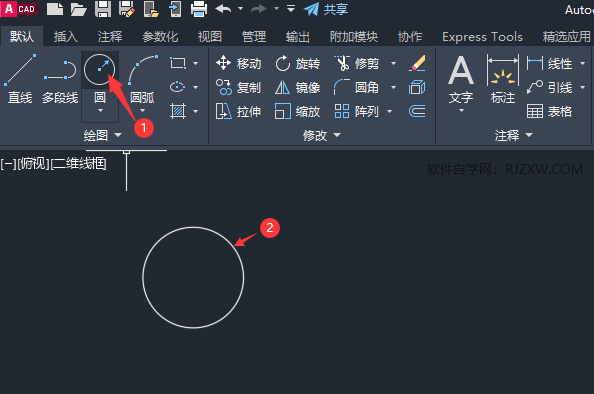
Task: Open the 协作 ribbon tab
Action: [410, 37]
